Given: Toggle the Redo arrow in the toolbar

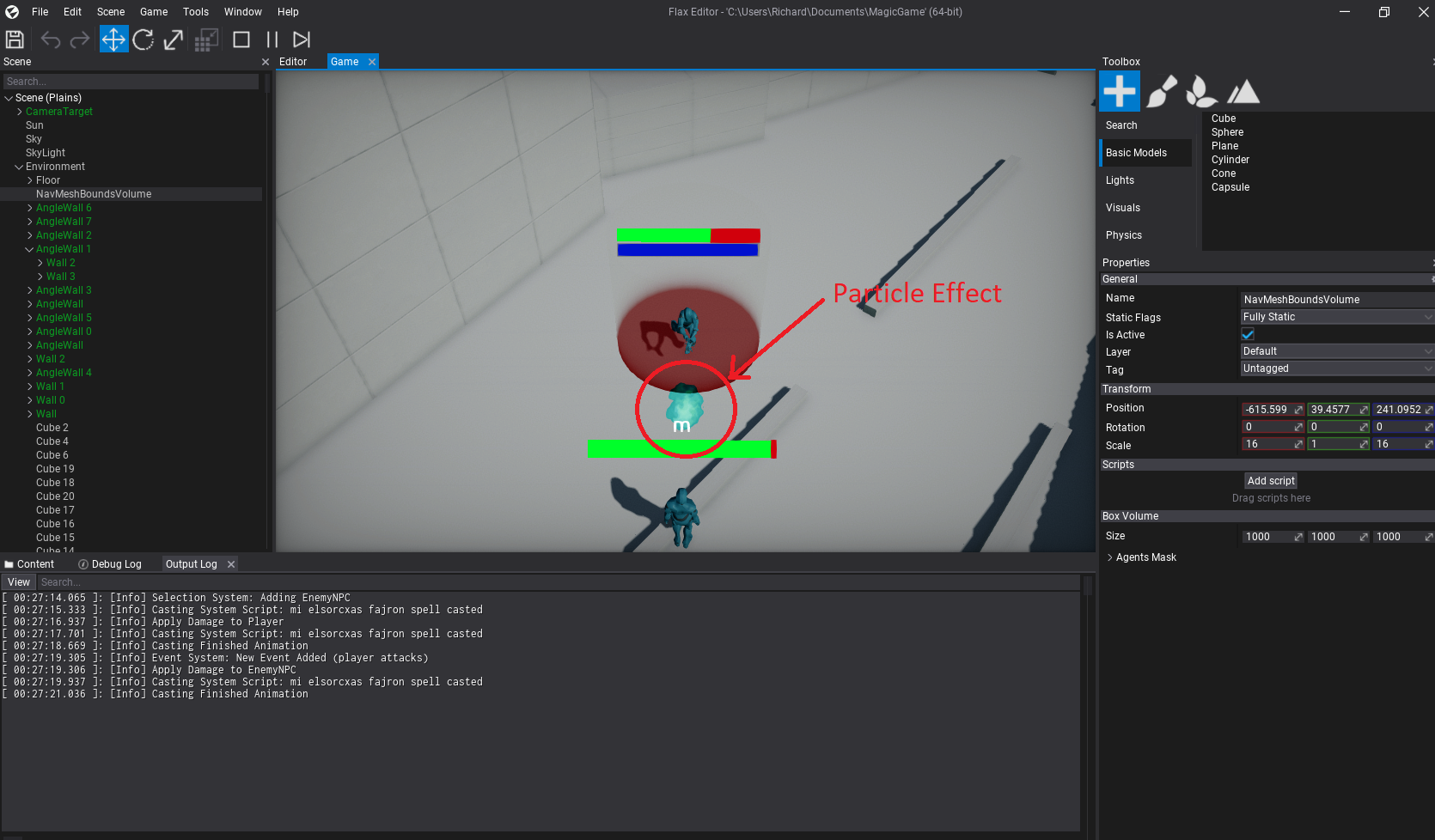Looking at the screenshot, I should [x=79, y=40].
